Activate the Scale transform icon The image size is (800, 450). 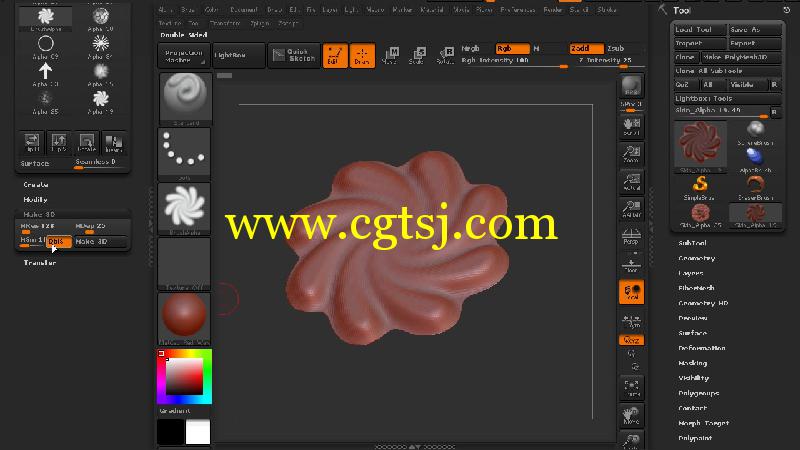[x=417, y=55]
